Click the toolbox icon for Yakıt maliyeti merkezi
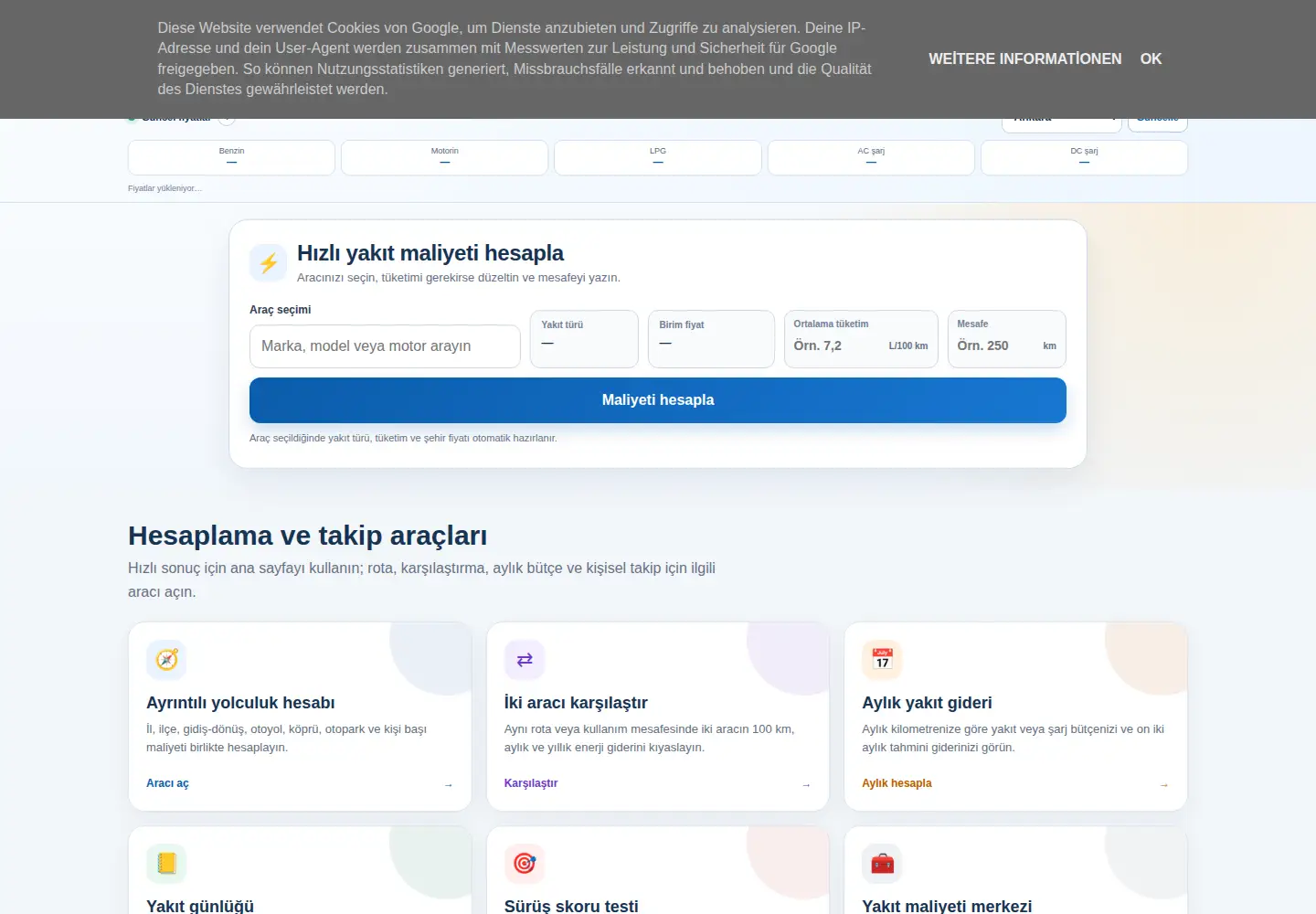Image resolution: width=1316 pixels, height=914 pixels. tap(882, 864)
